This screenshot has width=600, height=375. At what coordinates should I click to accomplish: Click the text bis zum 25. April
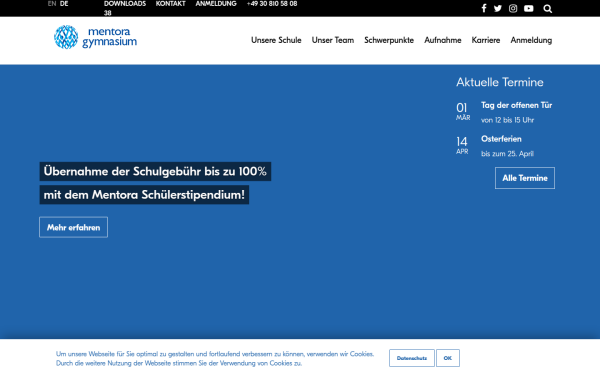(x=507, y=154)
